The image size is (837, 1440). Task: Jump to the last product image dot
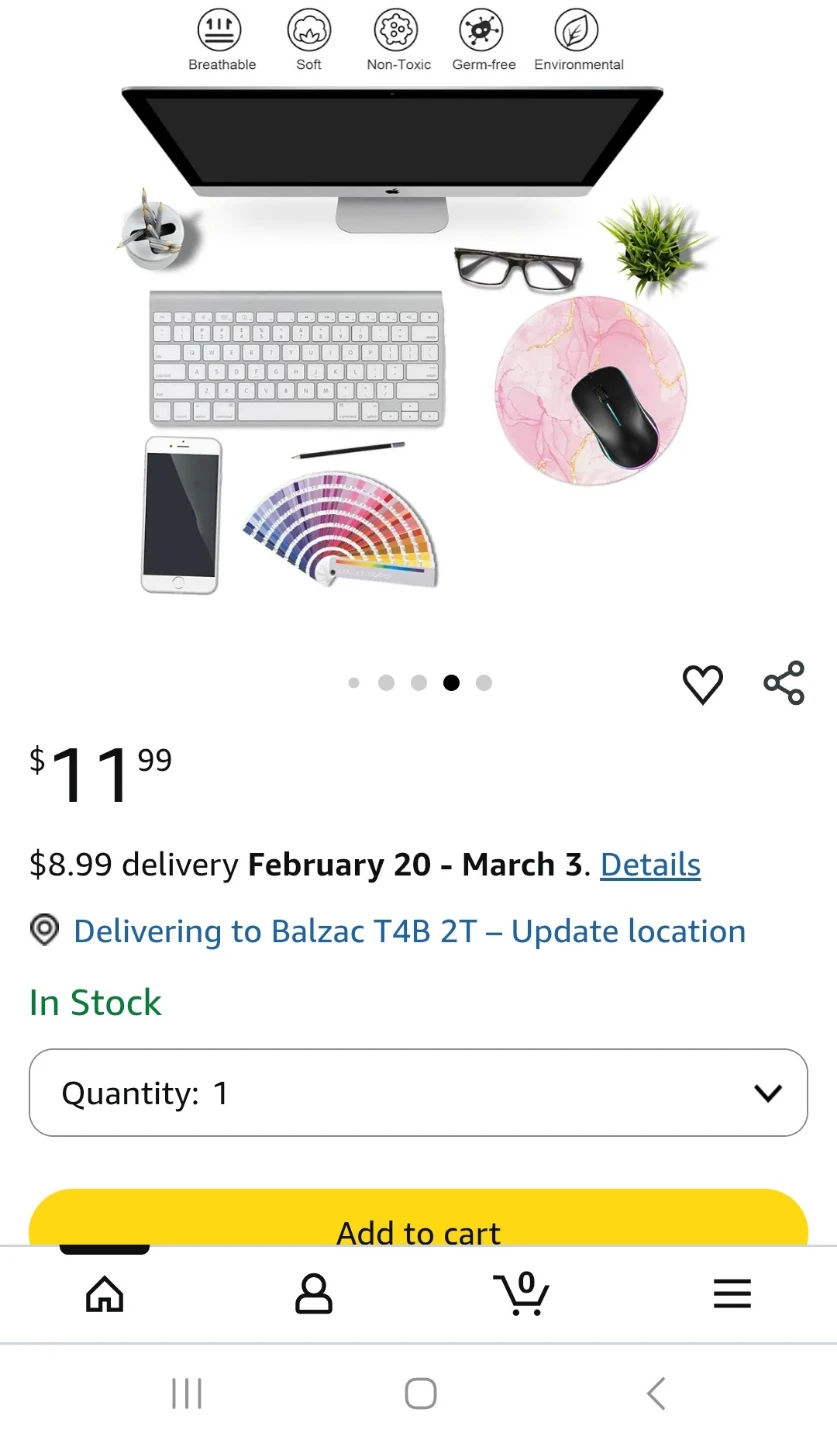pyautogui.click(x=484, y=683)
